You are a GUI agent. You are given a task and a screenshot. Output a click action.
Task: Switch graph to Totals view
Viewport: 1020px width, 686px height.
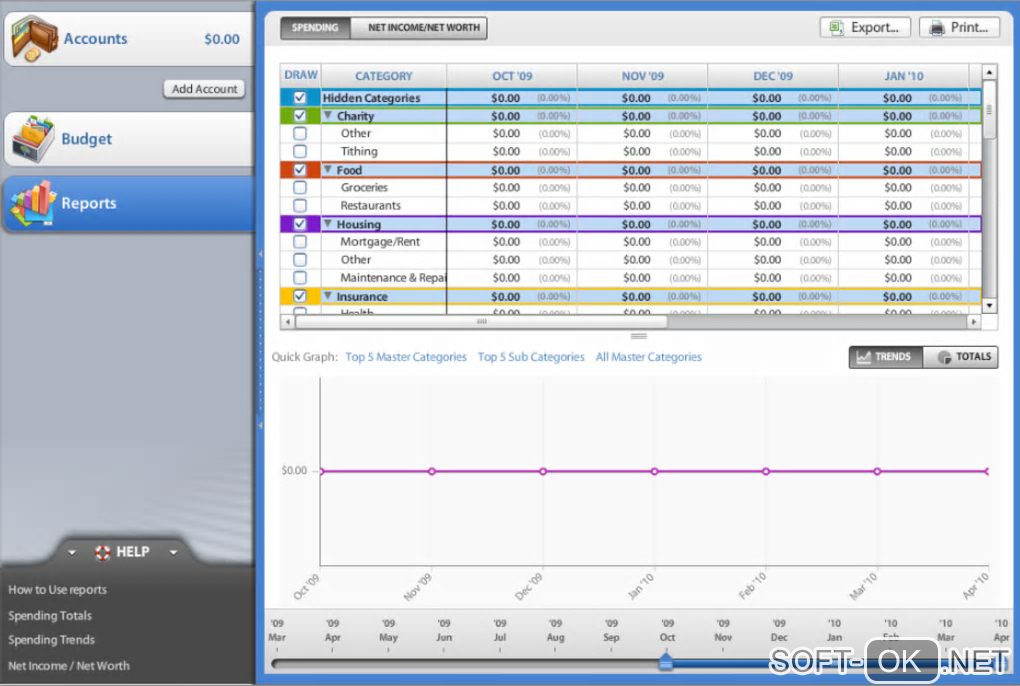[961, 357]
